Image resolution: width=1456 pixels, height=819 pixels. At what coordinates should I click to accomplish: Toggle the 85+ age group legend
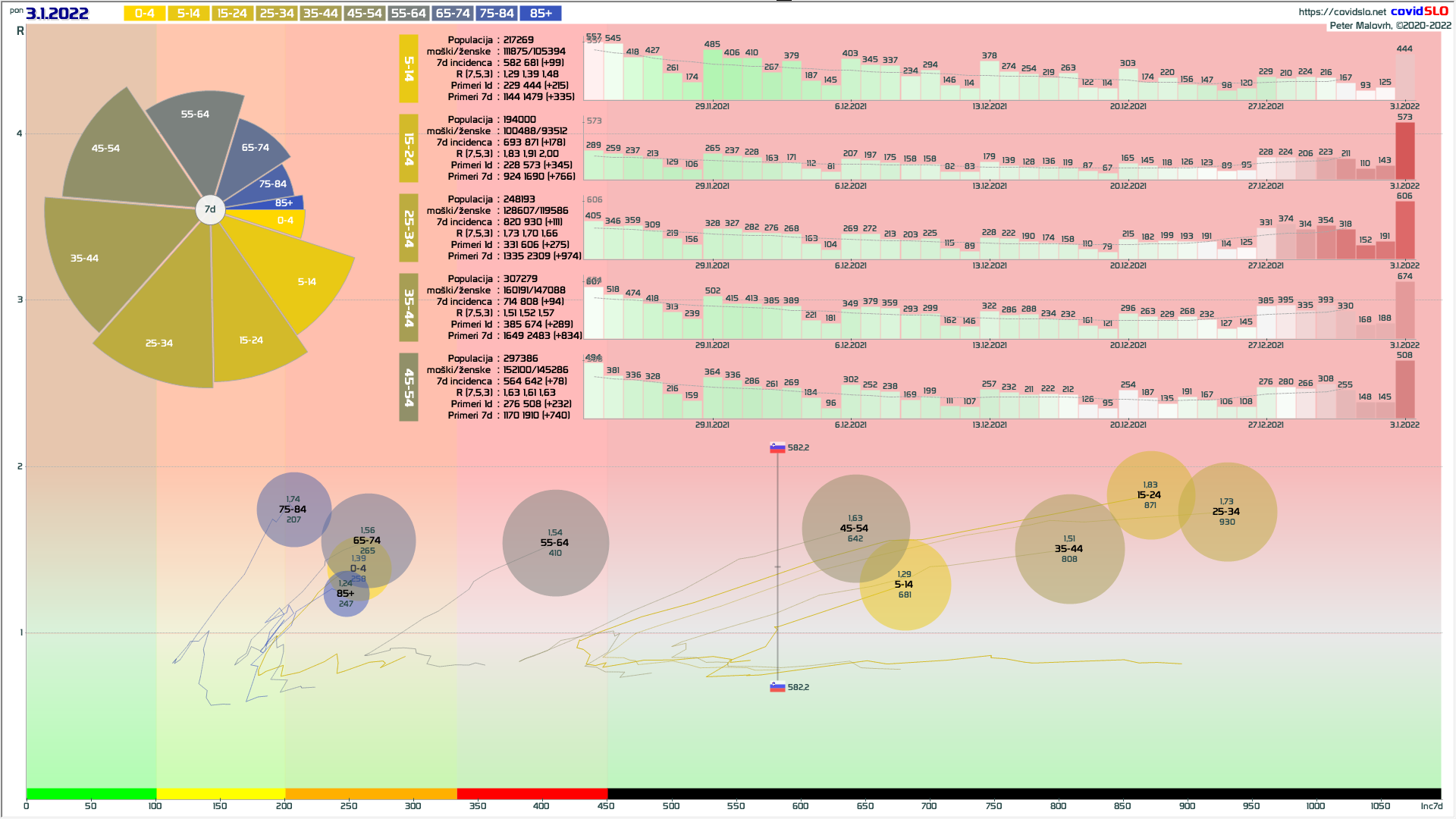tap(541, 13)
